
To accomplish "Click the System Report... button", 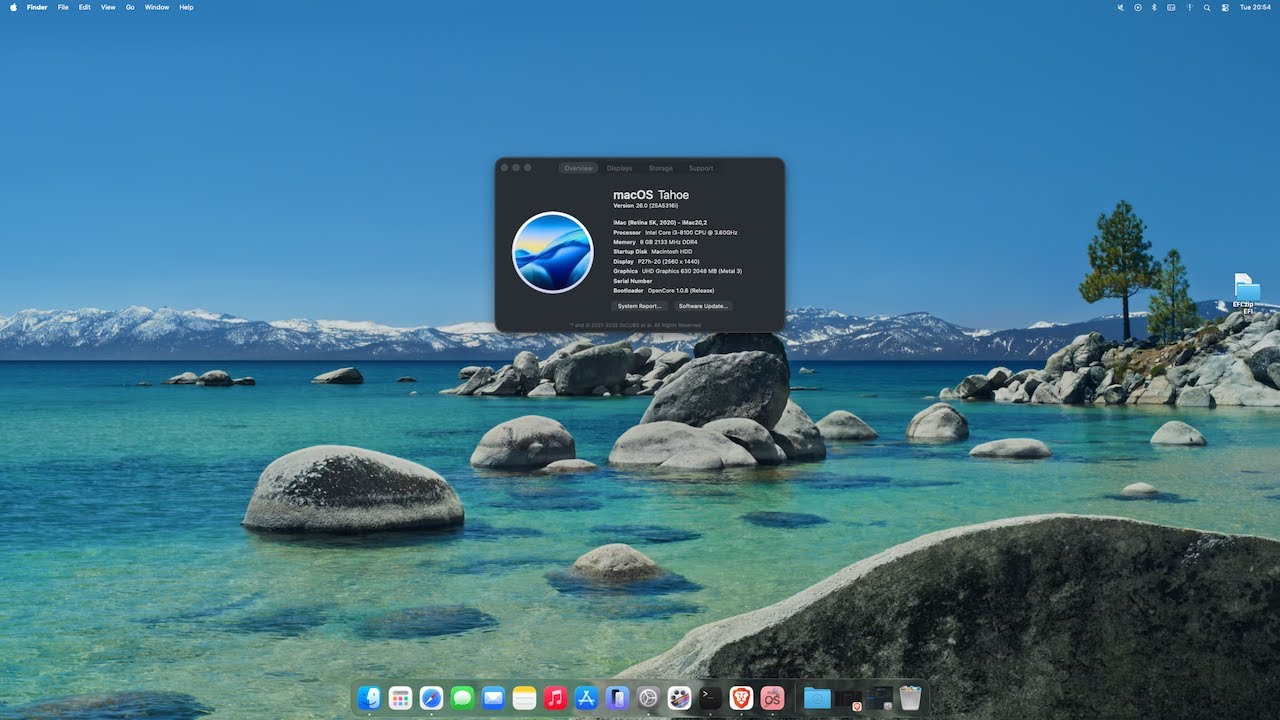I will [640, 306].
